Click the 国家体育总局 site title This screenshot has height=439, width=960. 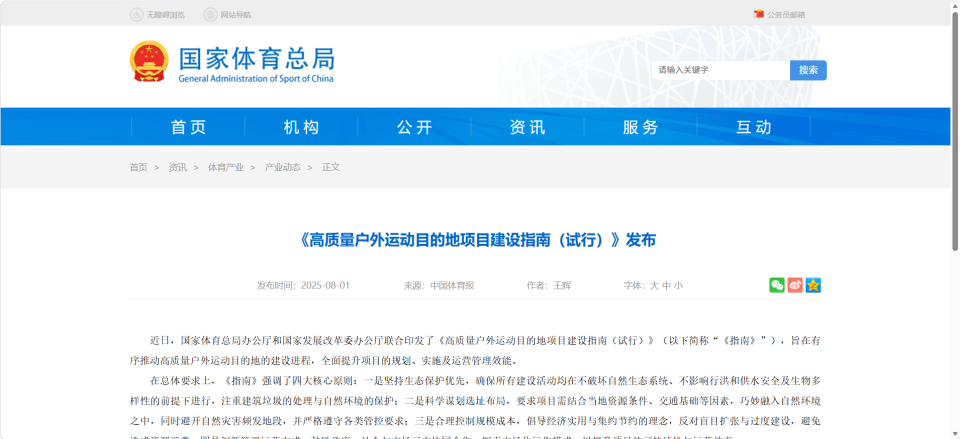coord(257,58)
